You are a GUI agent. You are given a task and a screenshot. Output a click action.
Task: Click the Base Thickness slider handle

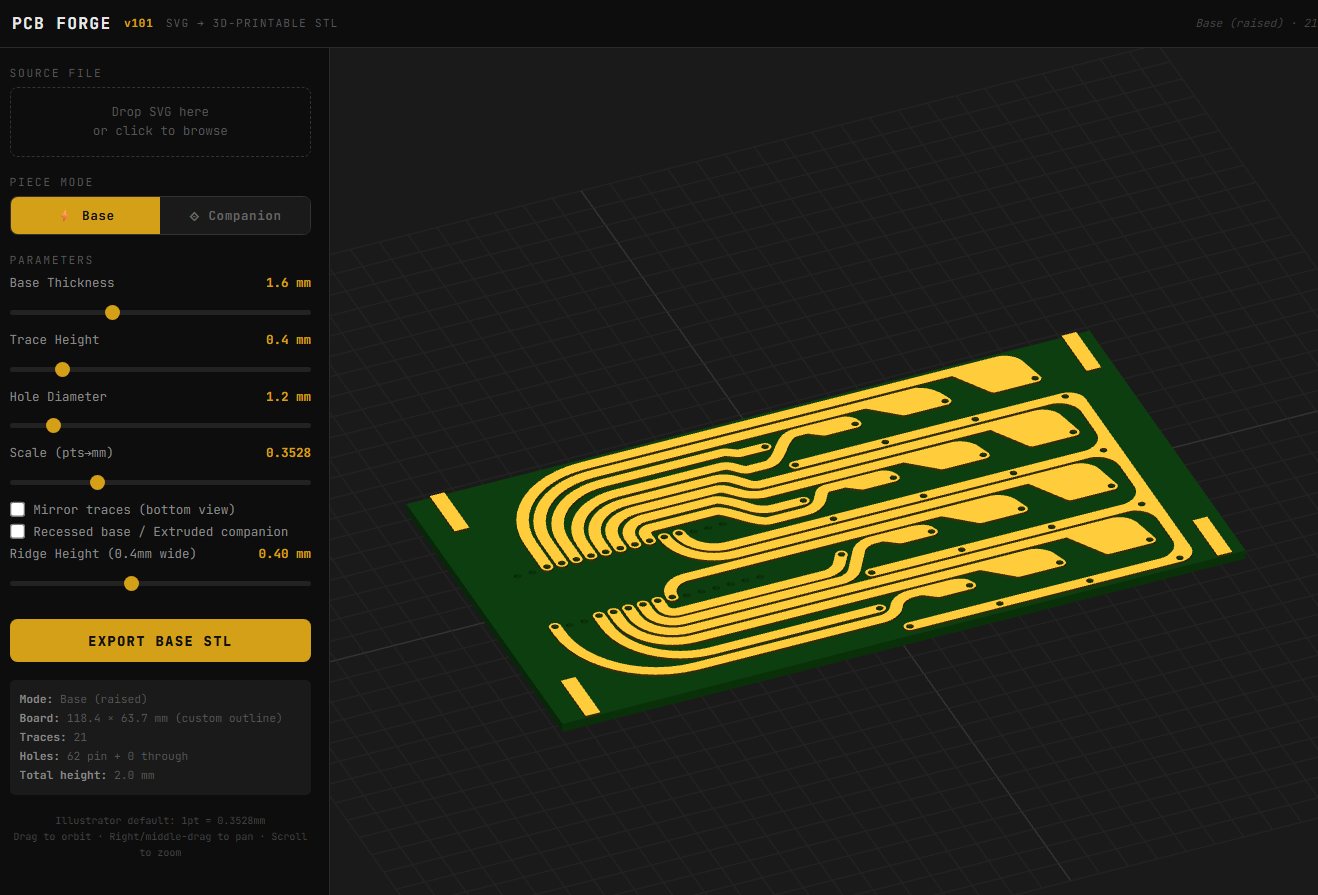pos(112,313)
